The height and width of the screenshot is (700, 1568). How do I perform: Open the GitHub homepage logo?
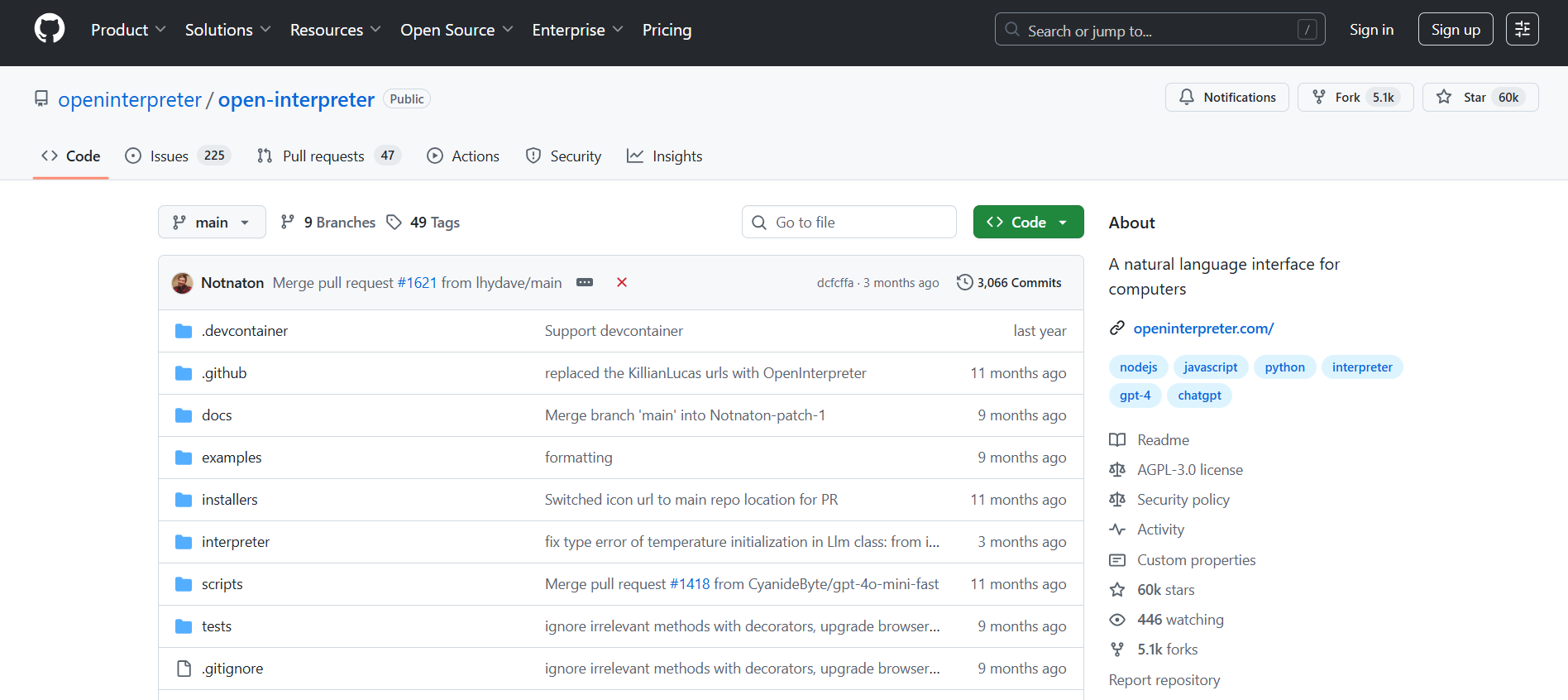tap(50, 29)
